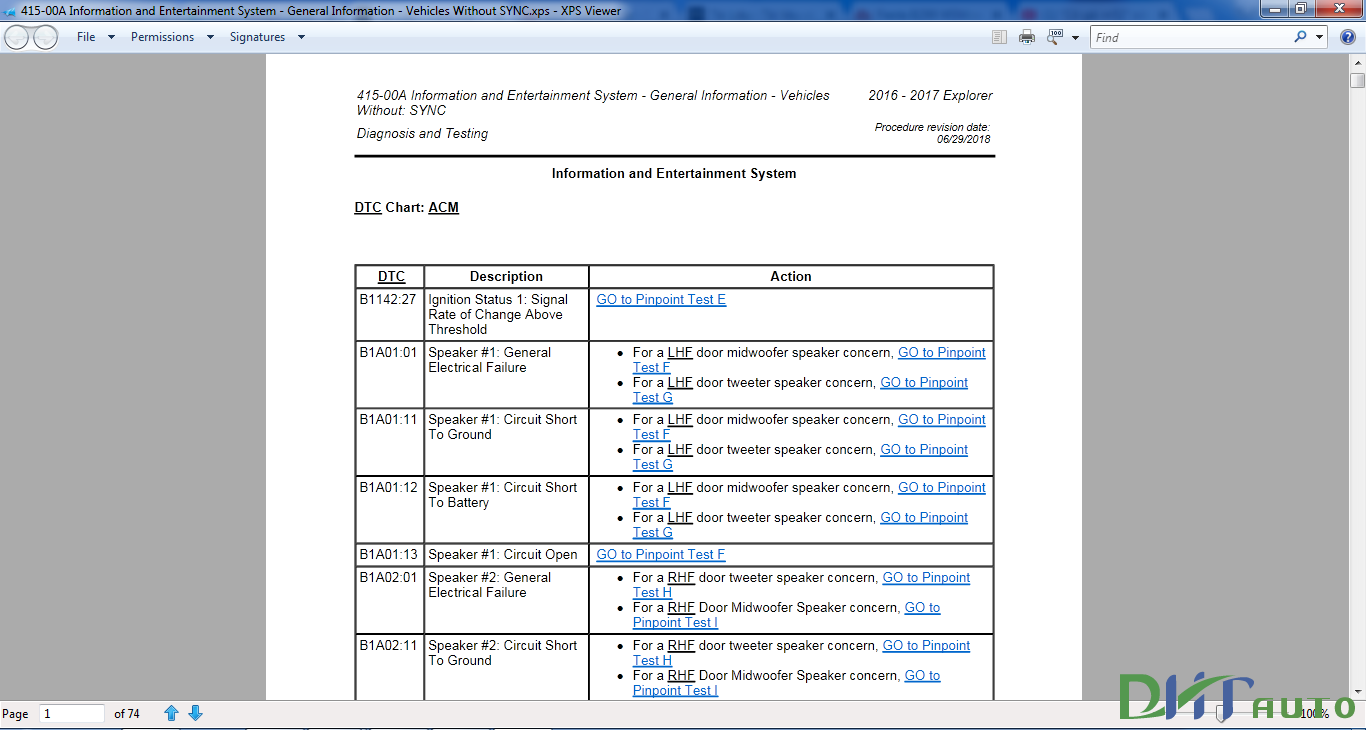
Task: Close the XPS Viewer window
Action: [1337, 9]
